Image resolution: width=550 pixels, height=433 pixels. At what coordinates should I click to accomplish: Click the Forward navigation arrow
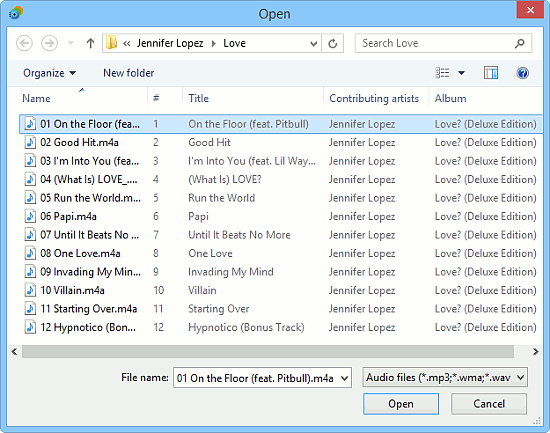click(49, 43)
